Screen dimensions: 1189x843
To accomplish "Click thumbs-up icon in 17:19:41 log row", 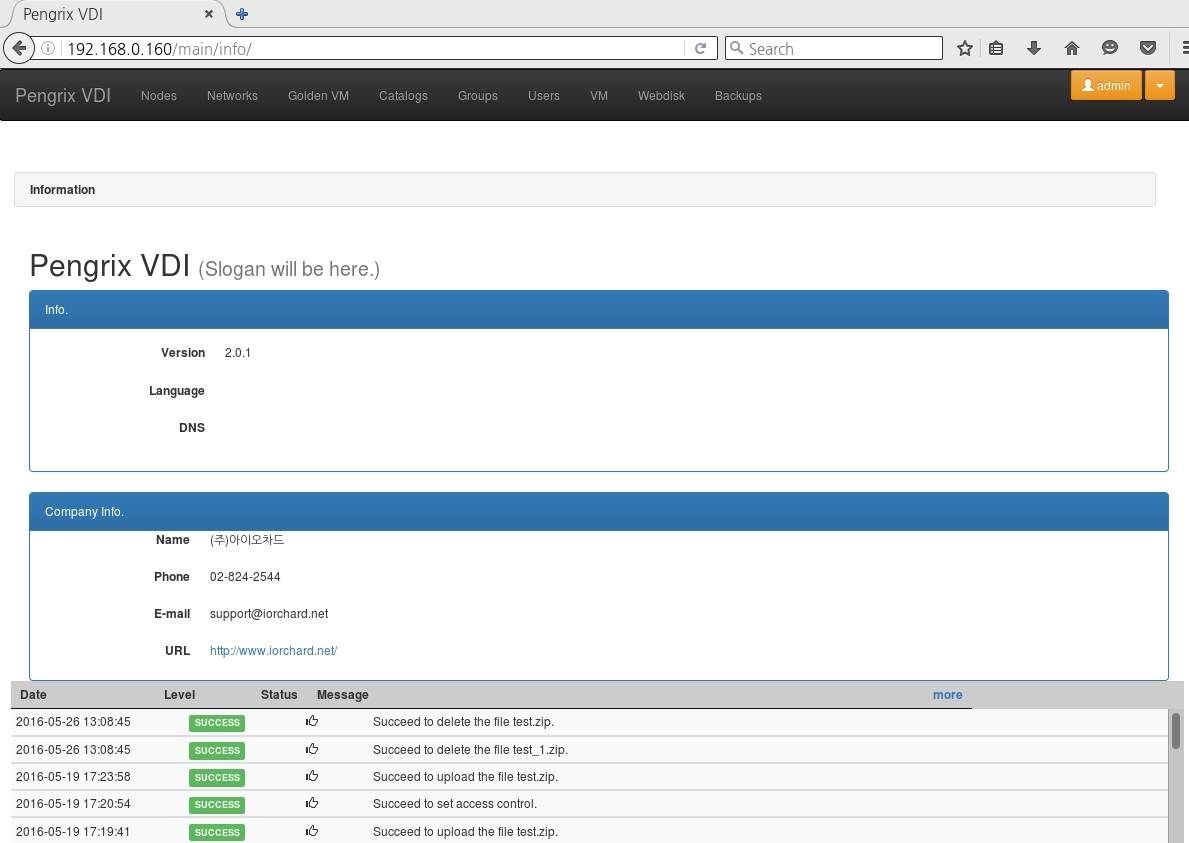I will pos(312,831).
